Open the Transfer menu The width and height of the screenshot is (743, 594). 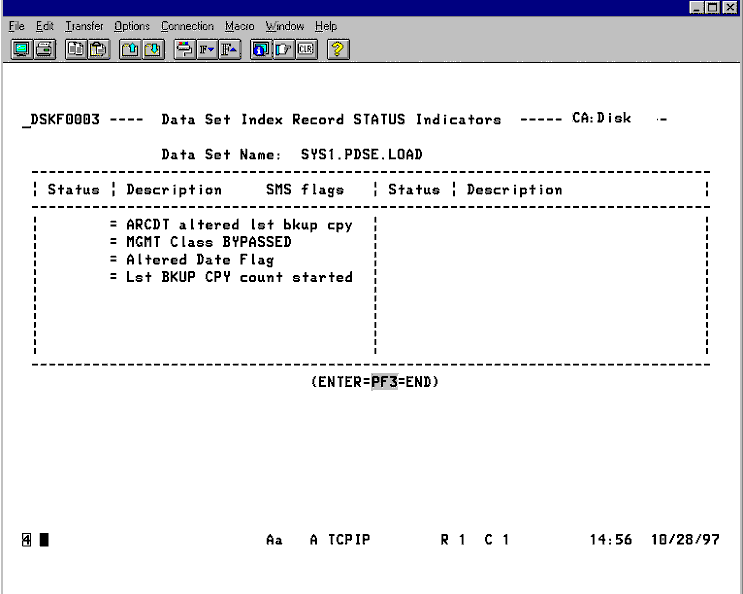[x=84, y=26]
